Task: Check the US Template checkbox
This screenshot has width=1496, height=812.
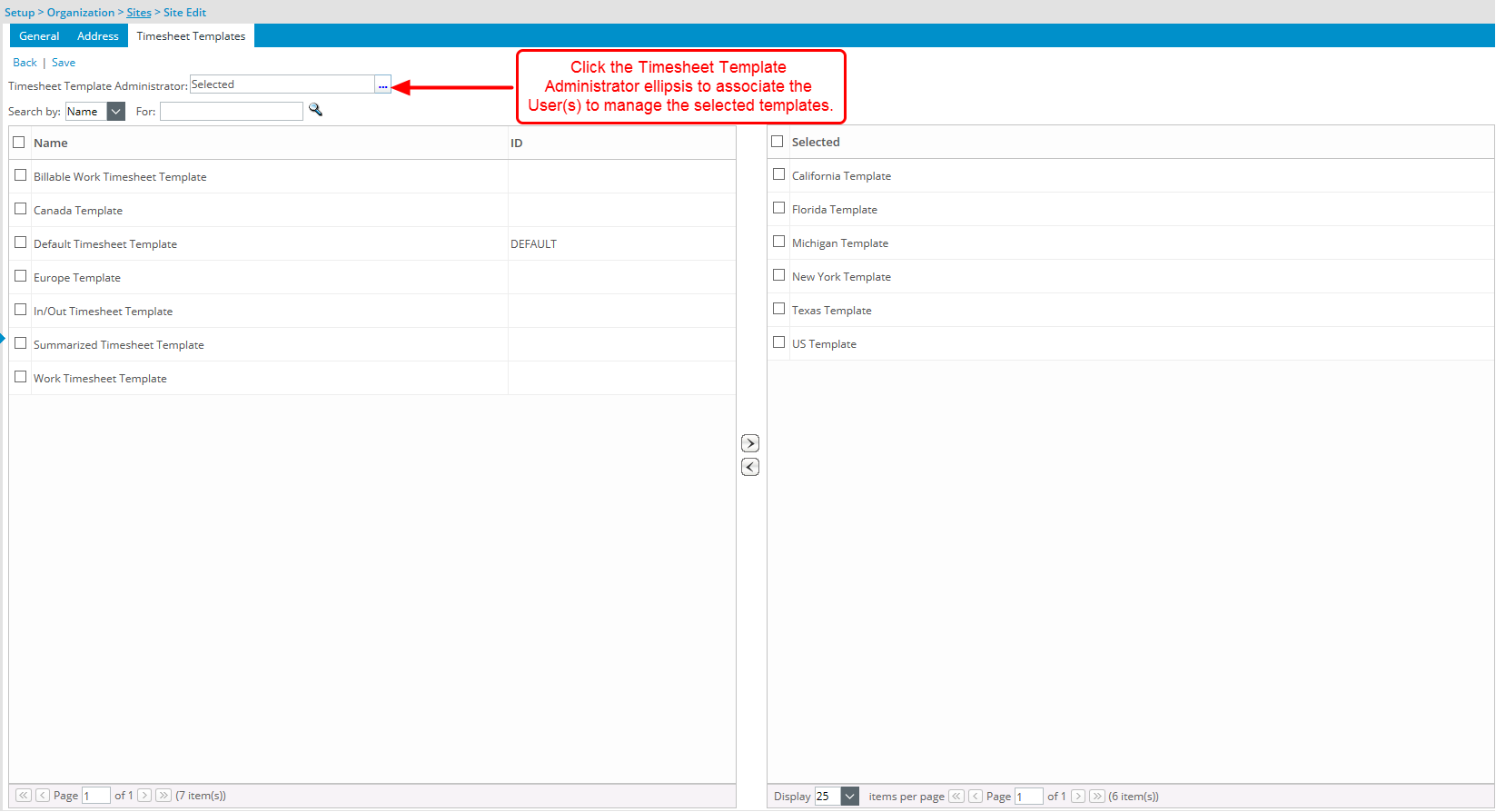Action: click(778, 342)
